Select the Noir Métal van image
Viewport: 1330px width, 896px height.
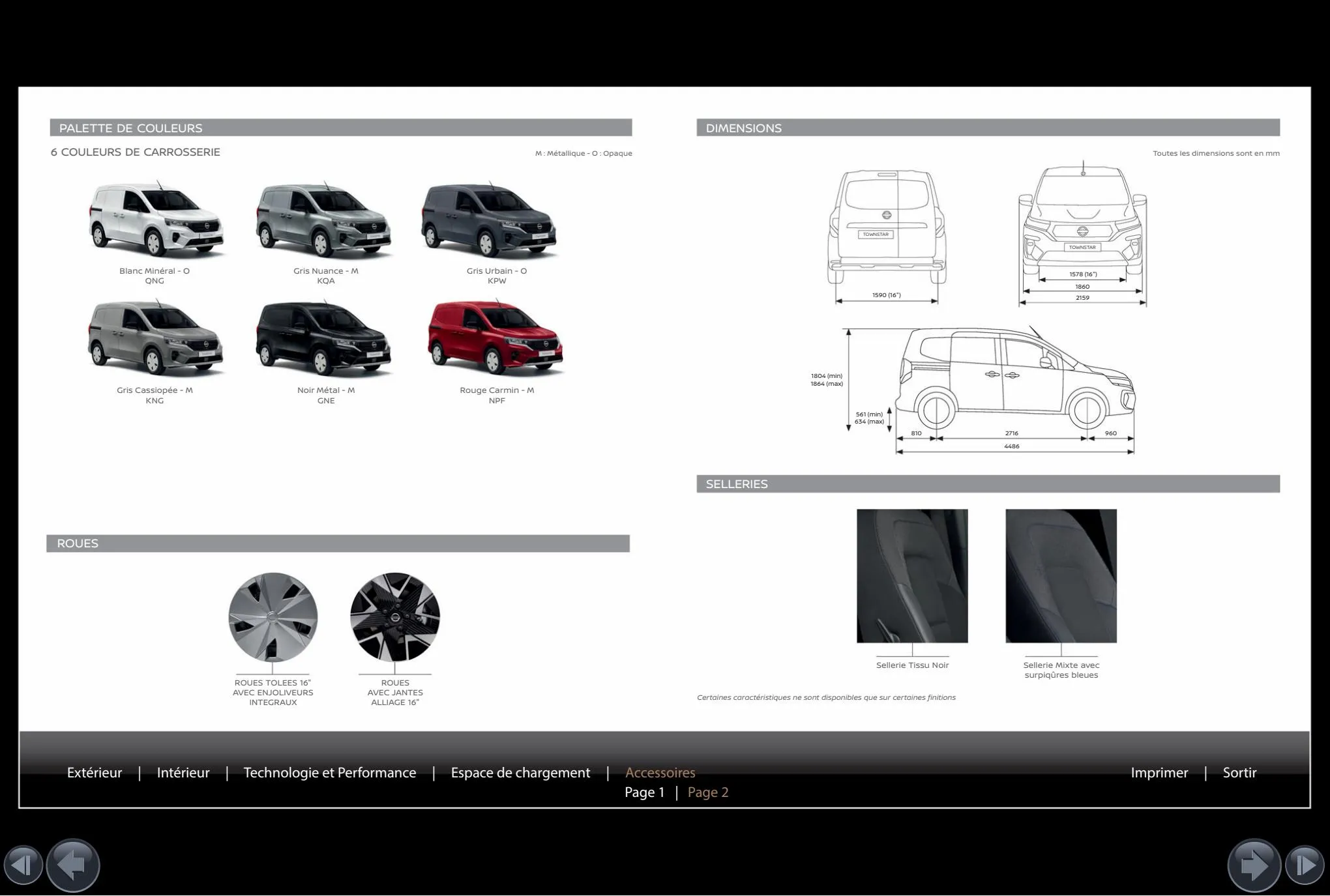pos(325,338)
